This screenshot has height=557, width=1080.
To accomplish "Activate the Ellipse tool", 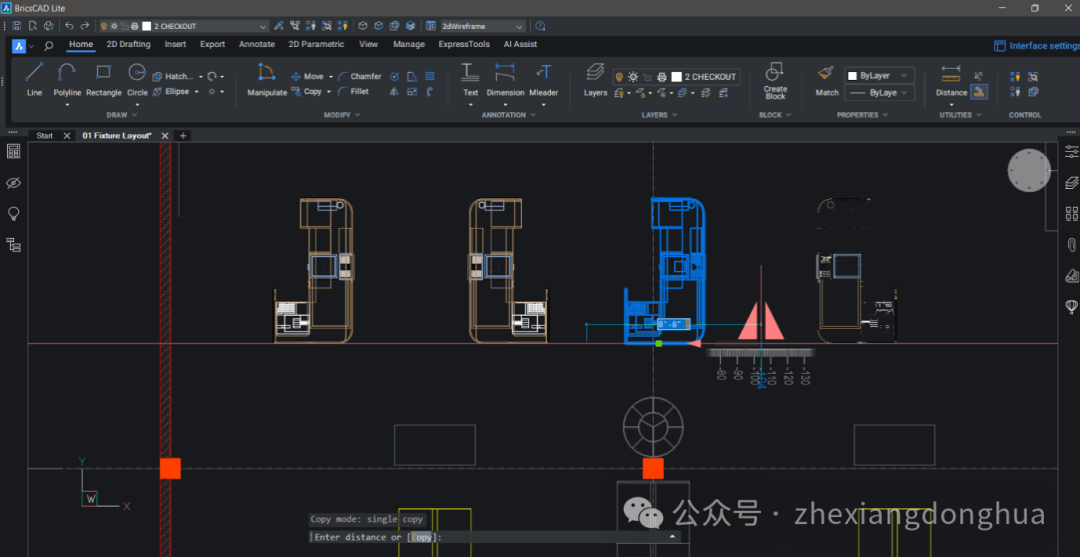I will (172, 91).
